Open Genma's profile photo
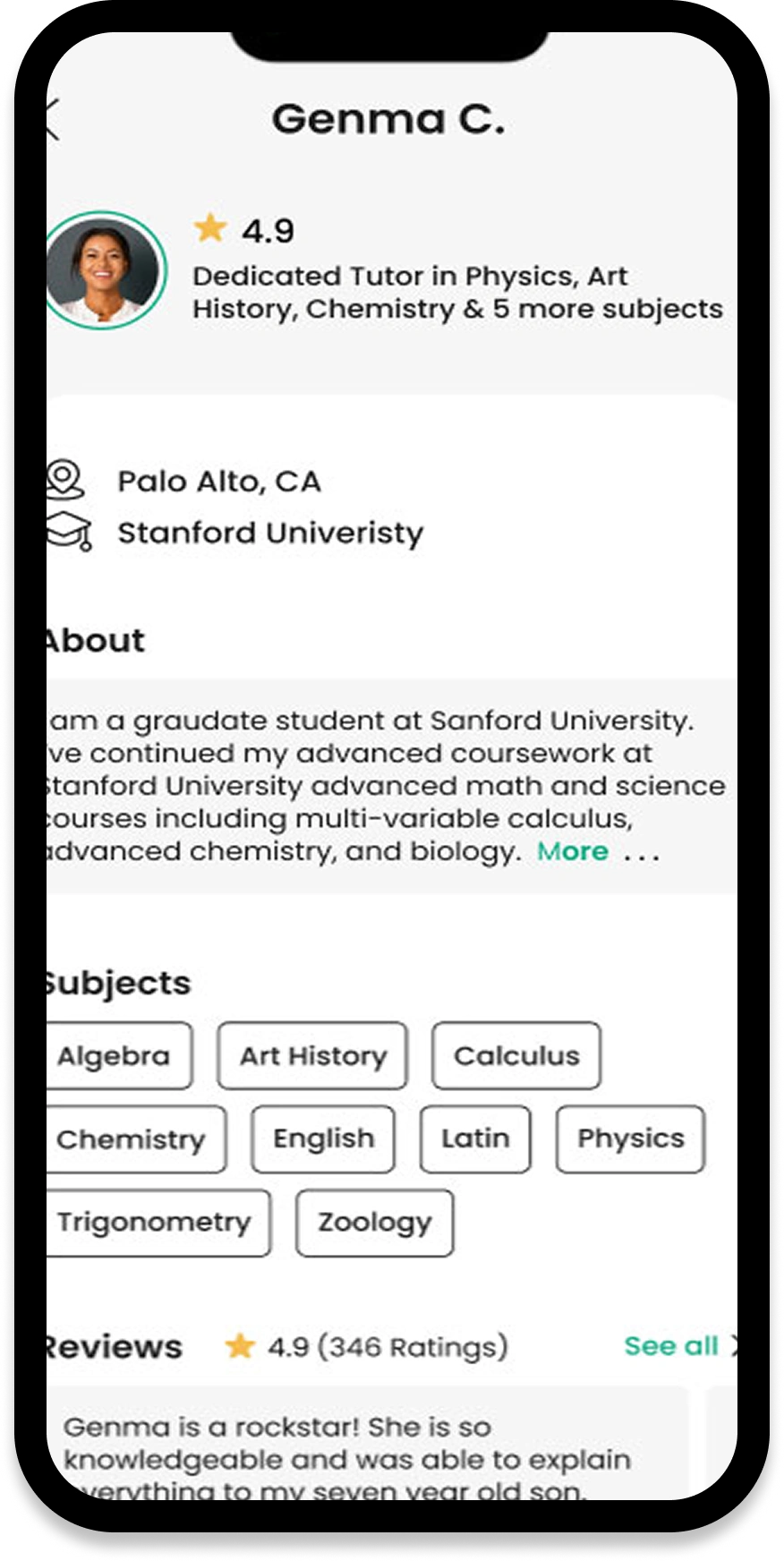The height and width of the screenshot is (1561, 784). [105, 269]
